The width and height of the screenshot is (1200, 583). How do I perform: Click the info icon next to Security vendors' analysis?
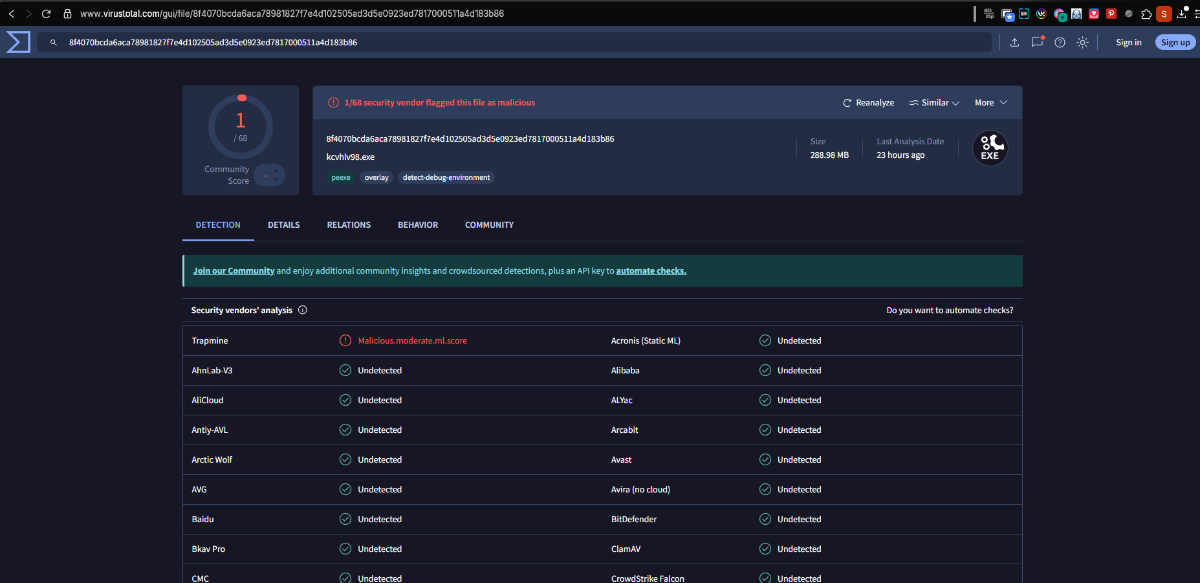click(302, 310)
